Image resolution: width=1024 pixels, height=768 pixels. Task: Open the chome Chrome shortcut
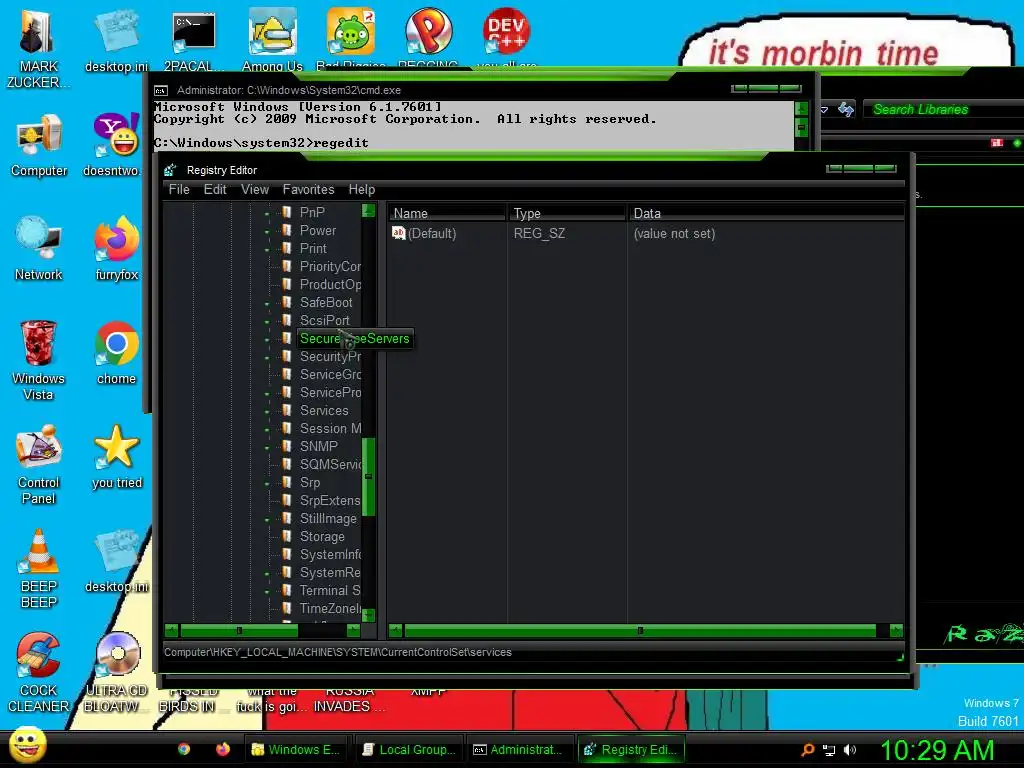(x=117, y=353)
